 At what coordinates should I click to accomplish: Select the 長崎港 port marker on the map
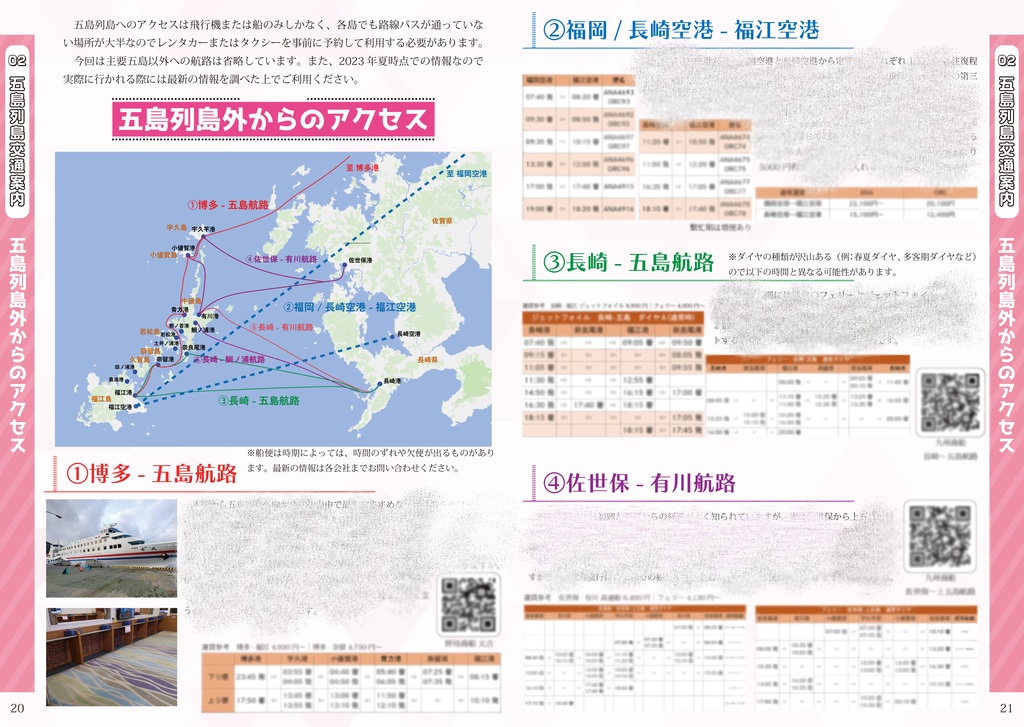391,380
